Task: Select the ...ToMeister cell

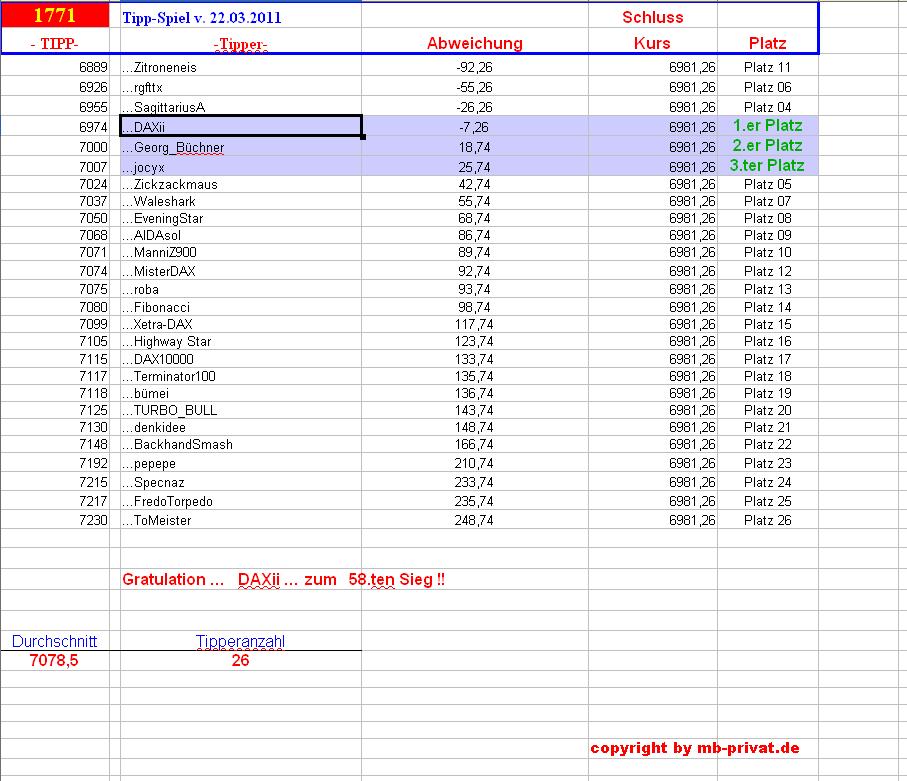Action: (x=241, y=520)
